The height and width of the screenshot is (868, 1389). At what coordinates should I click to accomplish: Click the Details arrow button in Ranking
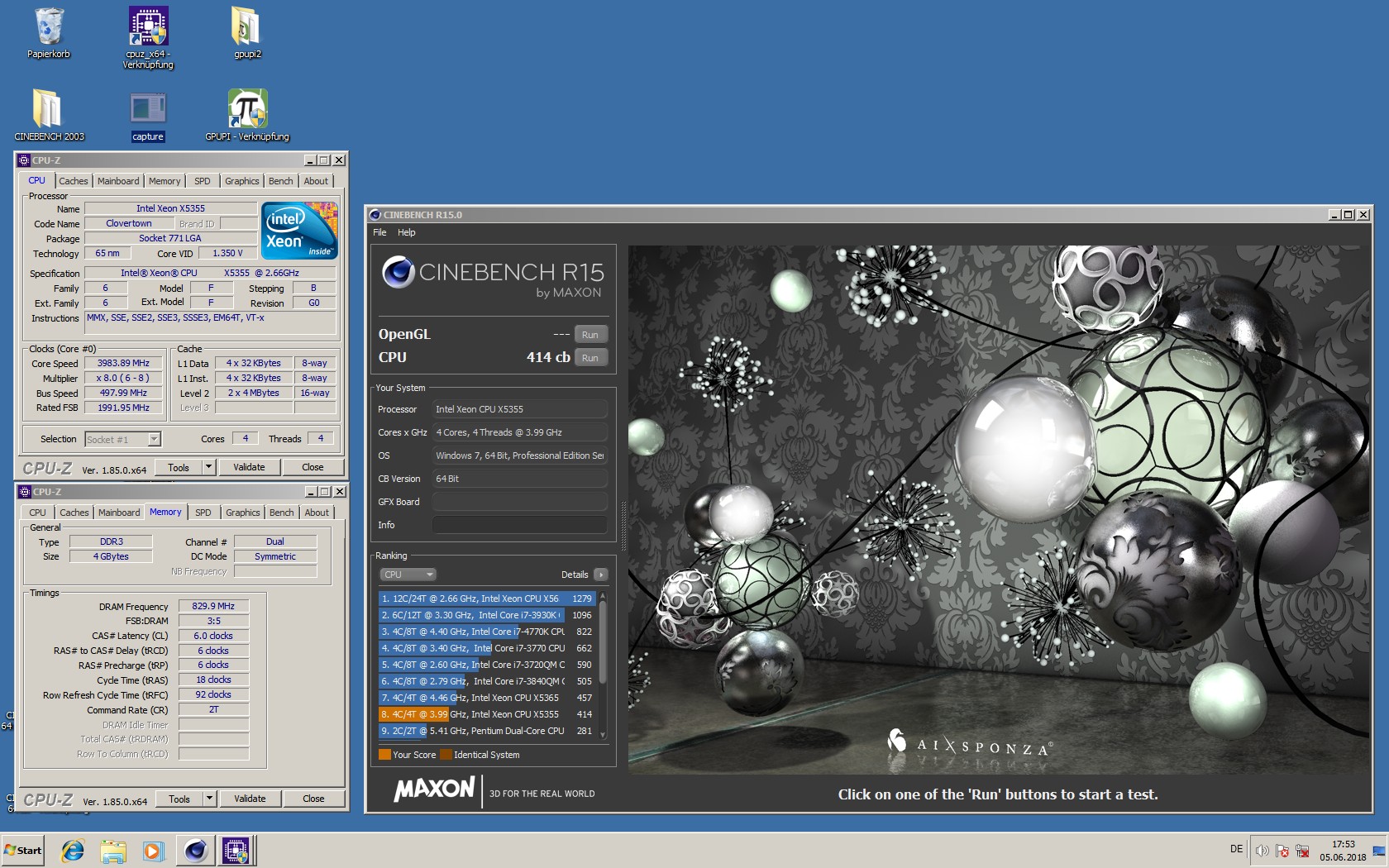point(601,575)
